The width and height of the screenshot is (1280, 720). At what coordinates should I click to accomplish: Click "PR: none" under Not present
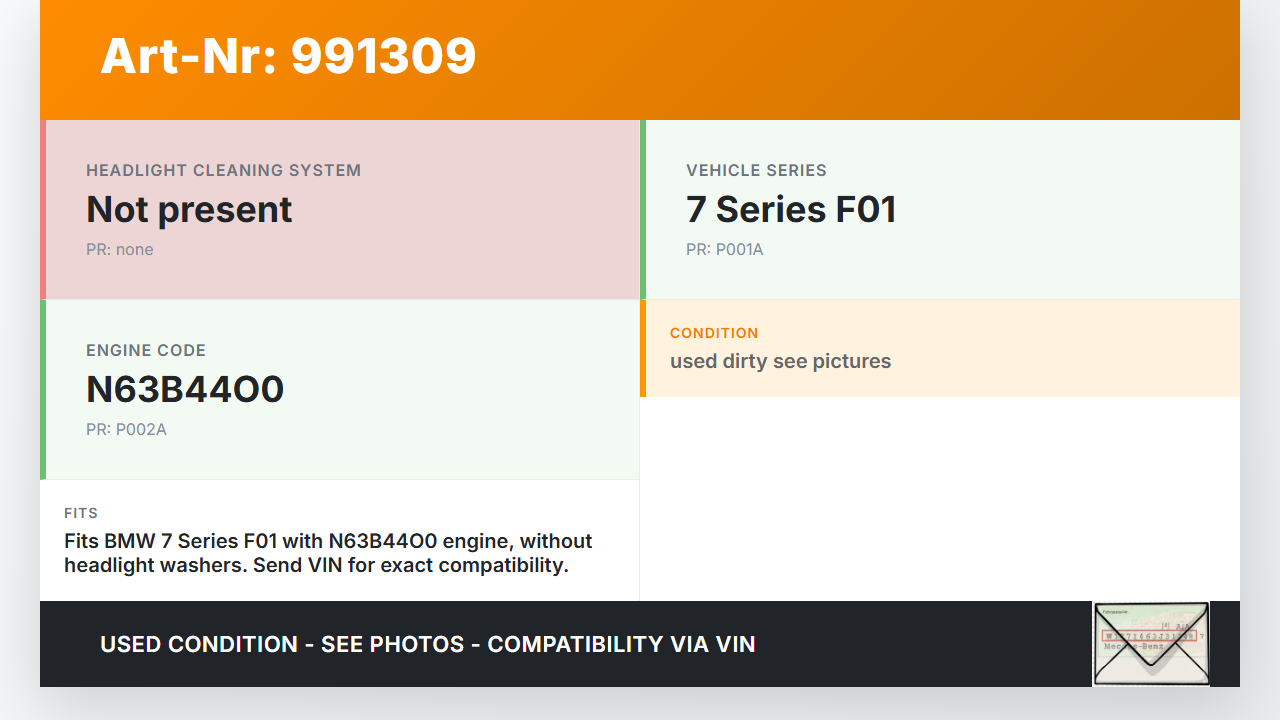(120, 249)
